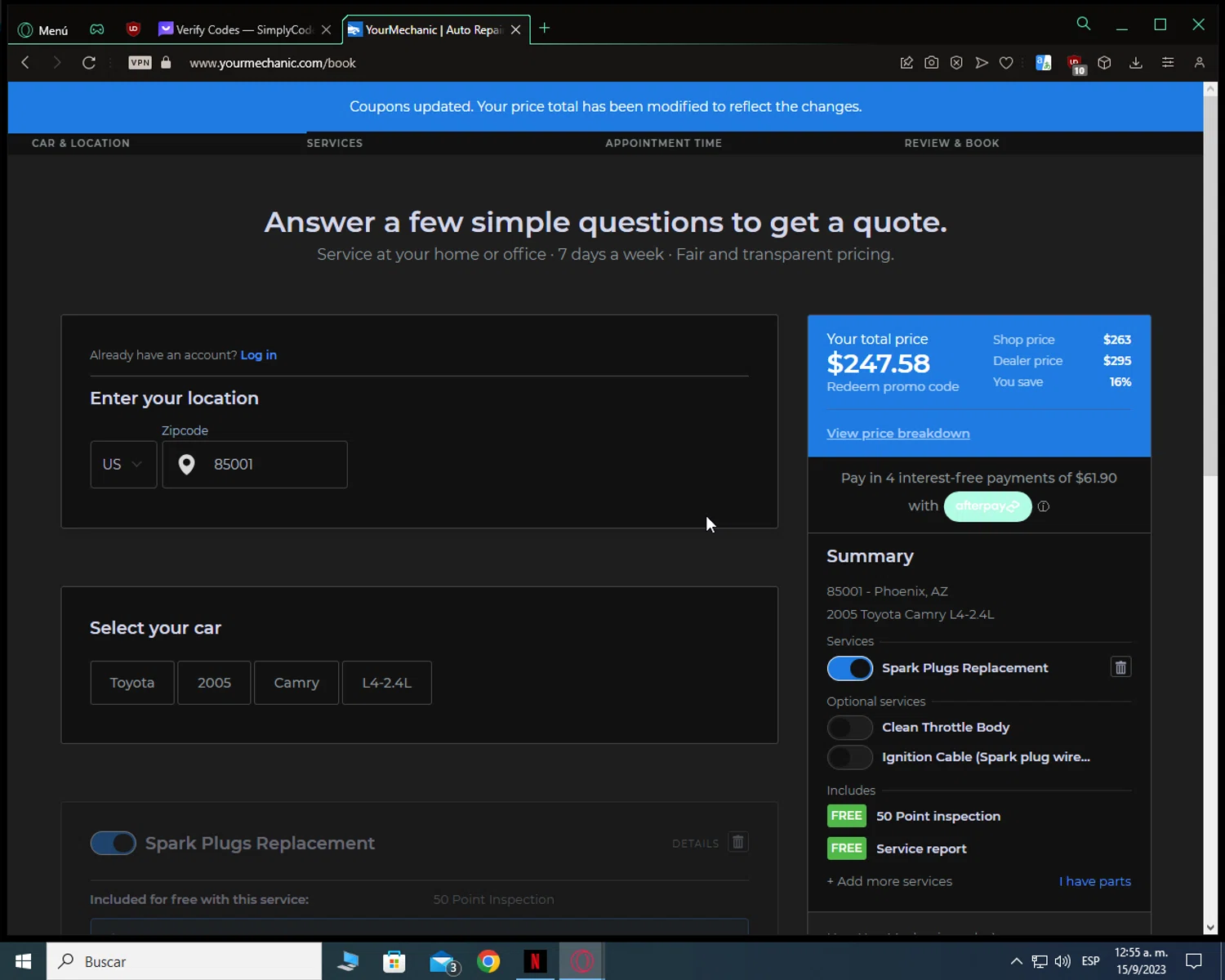This screenshot has height=980, width=1225.
Task: Open Google Chrome from taskbar
Action: coord(488,961)
